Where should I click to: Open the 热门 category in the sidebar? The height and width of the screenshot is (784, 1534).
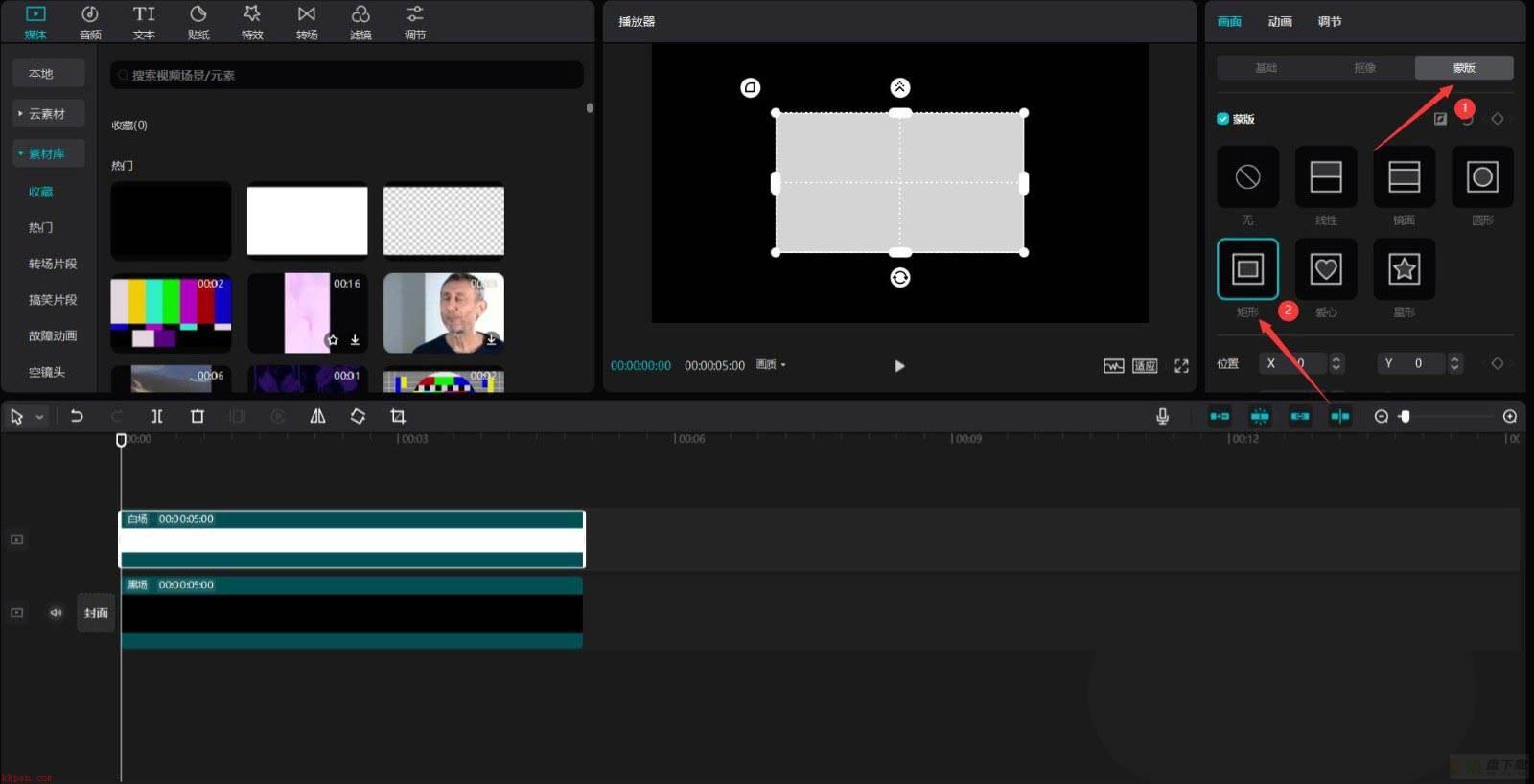pos(41,228)
